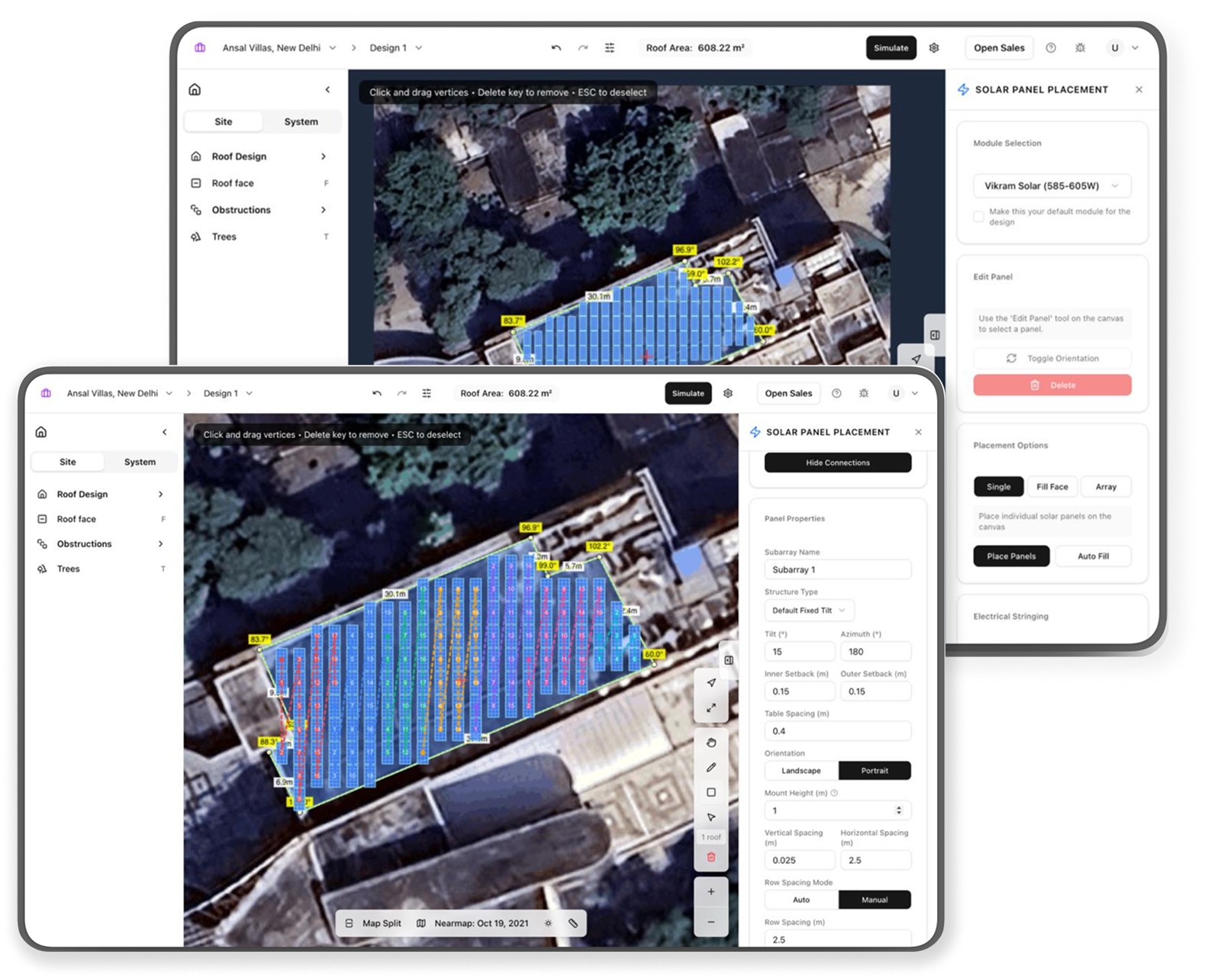Set Row Spacing Mode to Manual
The height and width of the screenshot is (980, 1208).
coord(875,900)
